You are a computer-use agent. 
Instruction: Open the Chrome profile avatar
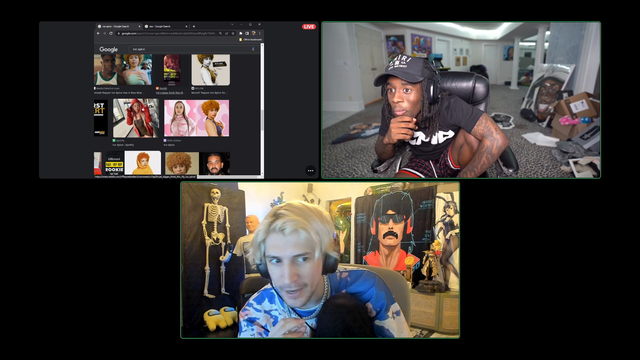click(253, 33)
